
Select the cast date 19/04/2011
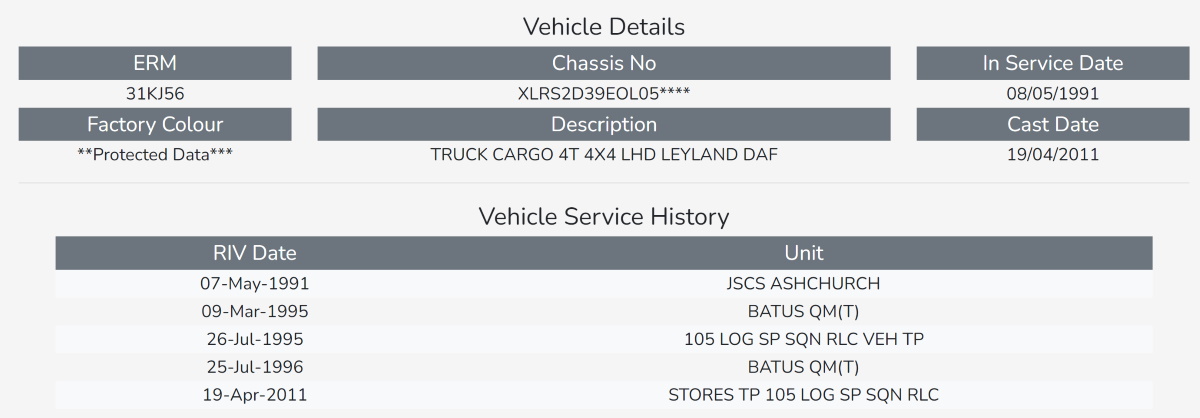click(x=1053, y=155)
